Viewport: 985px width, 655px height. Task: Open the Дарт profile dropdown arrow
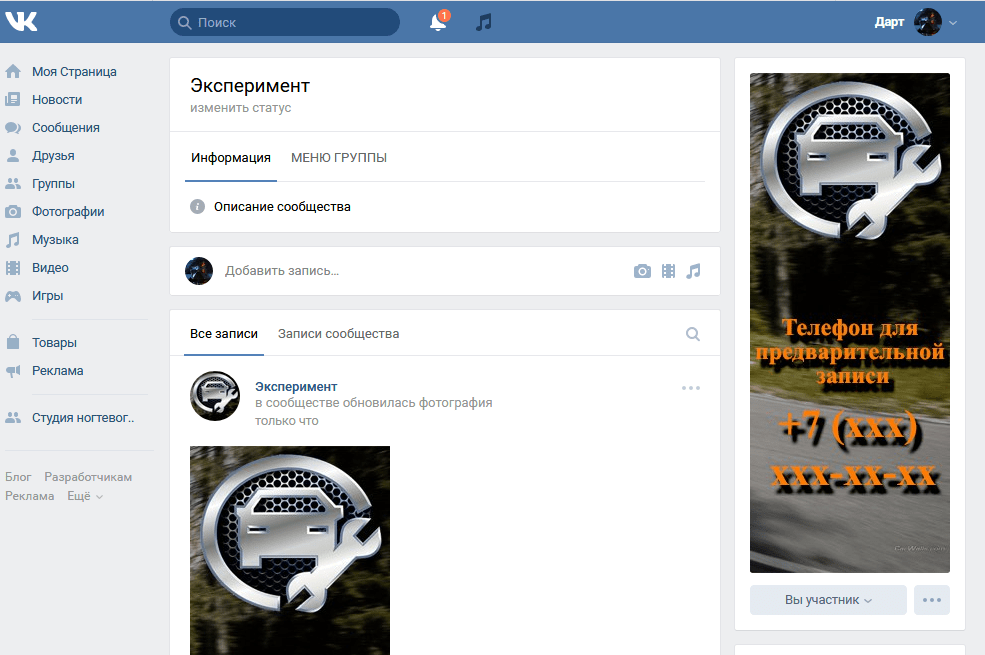coord(953,23)
